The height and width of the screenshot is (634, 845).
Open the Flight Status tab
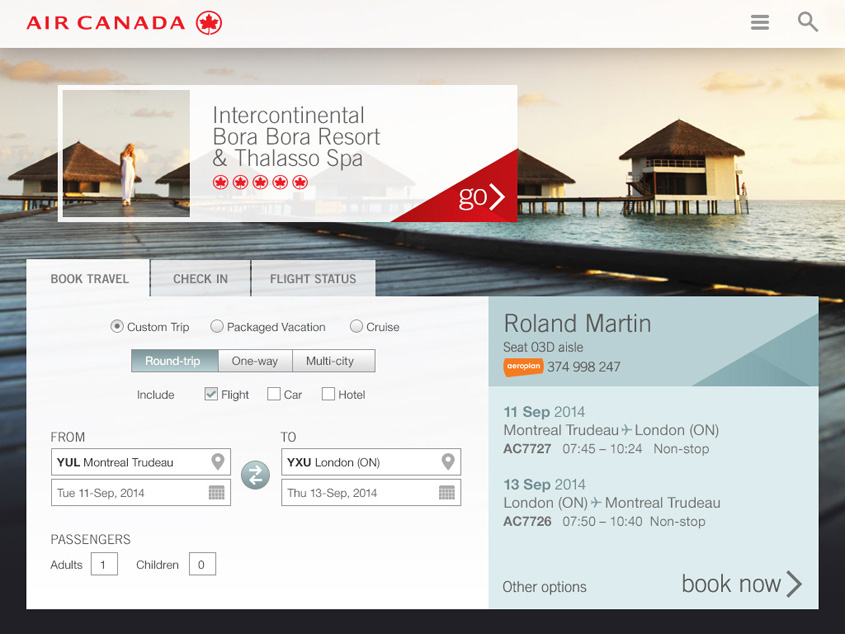click(x=313, y=279)
